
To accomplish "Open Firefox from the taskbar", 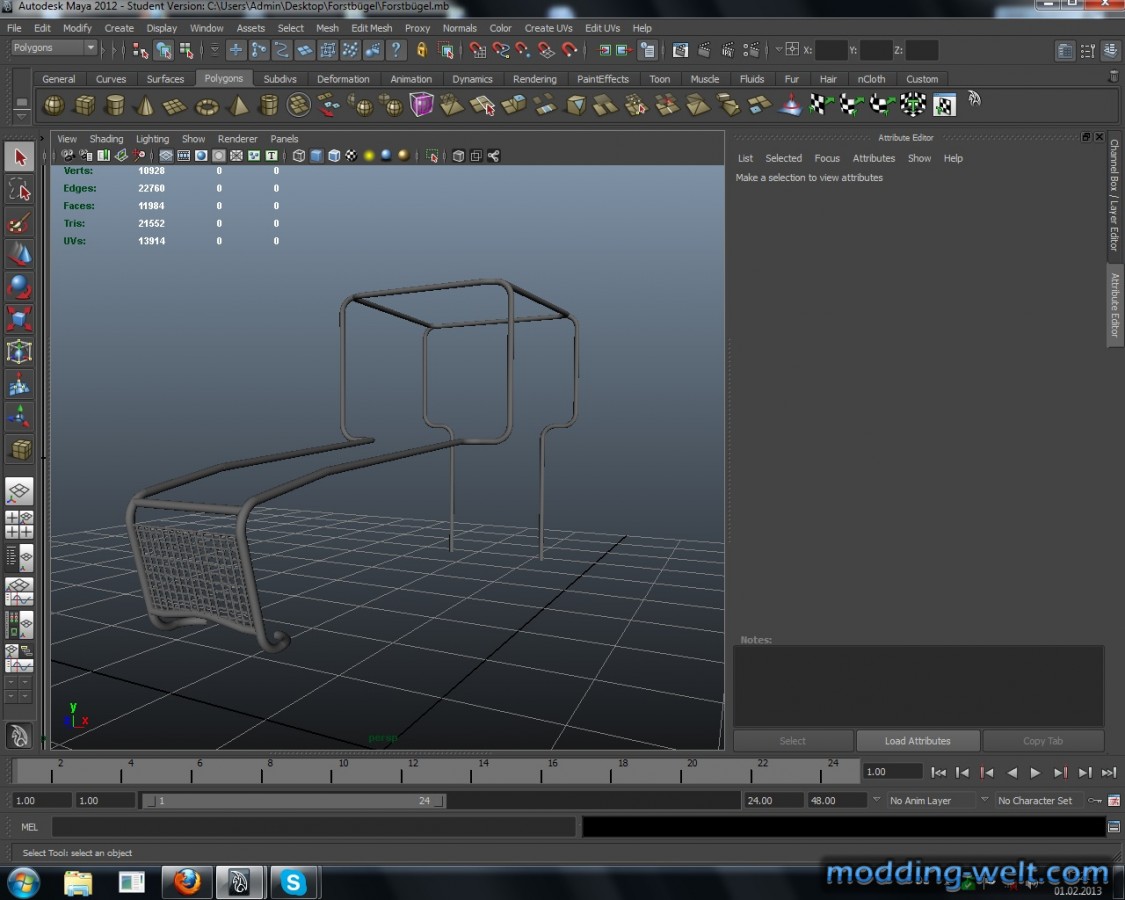I will pos(187,882).
